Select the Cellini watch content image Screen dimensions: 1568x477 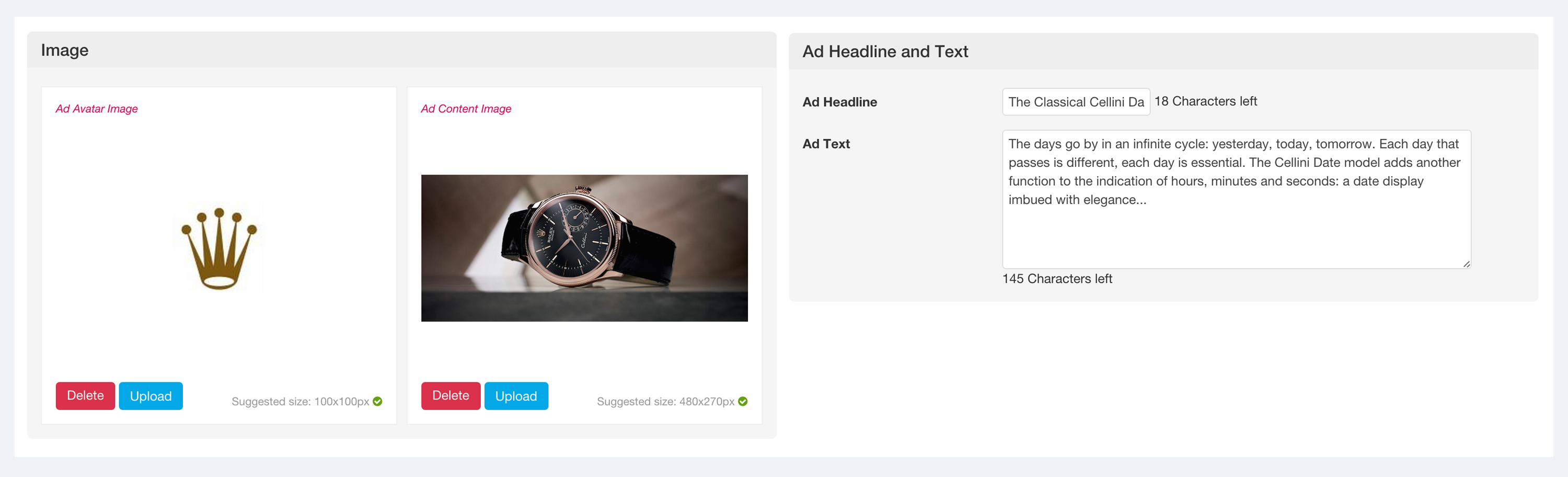click(x=584, y=248)
